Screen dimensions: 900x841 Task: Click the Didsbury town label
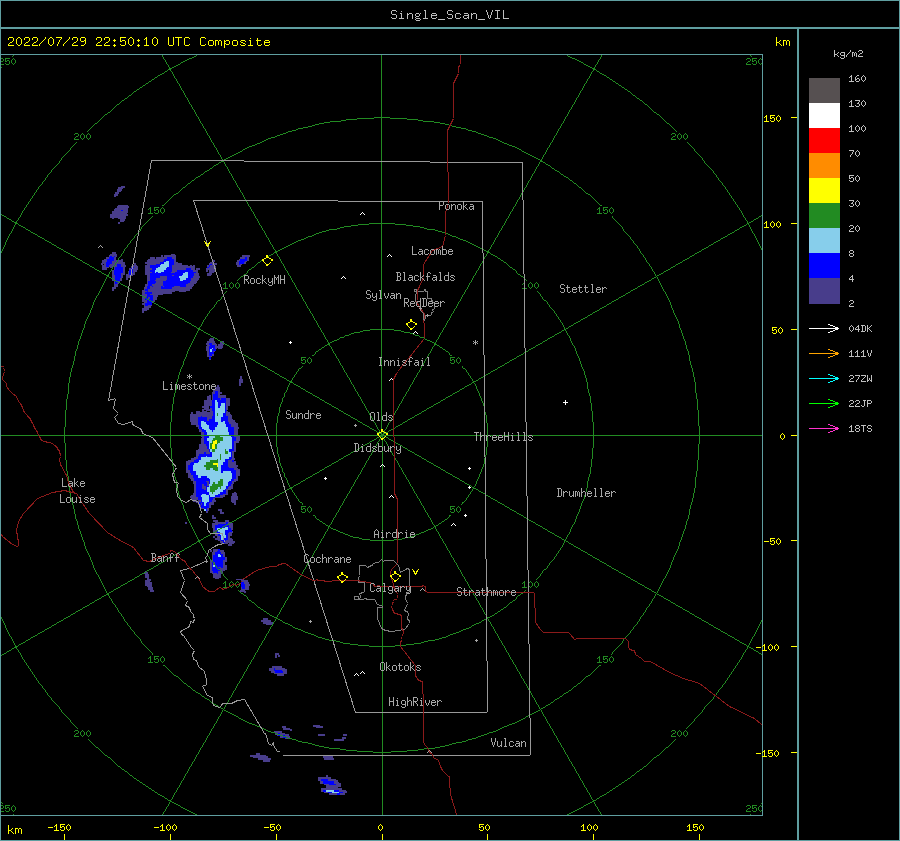click(377, 448)
